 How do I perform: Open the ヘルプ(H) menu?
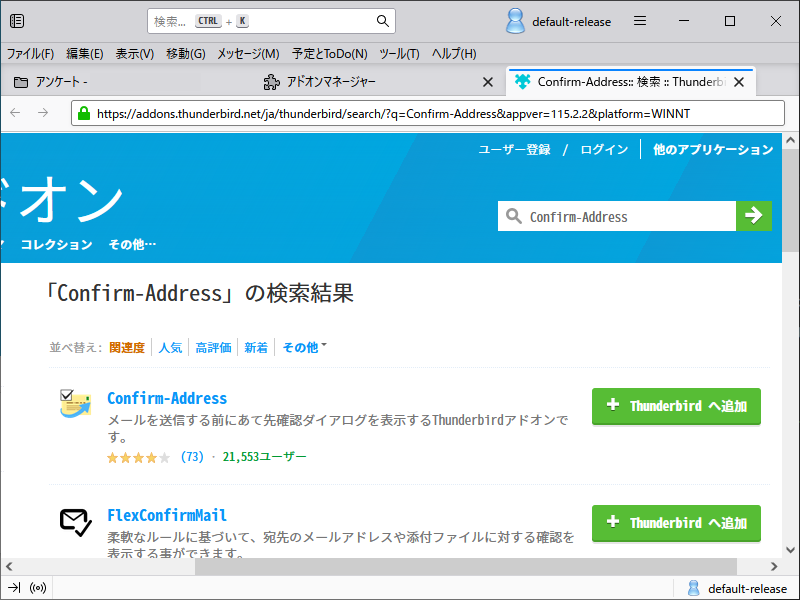(454, 54)
